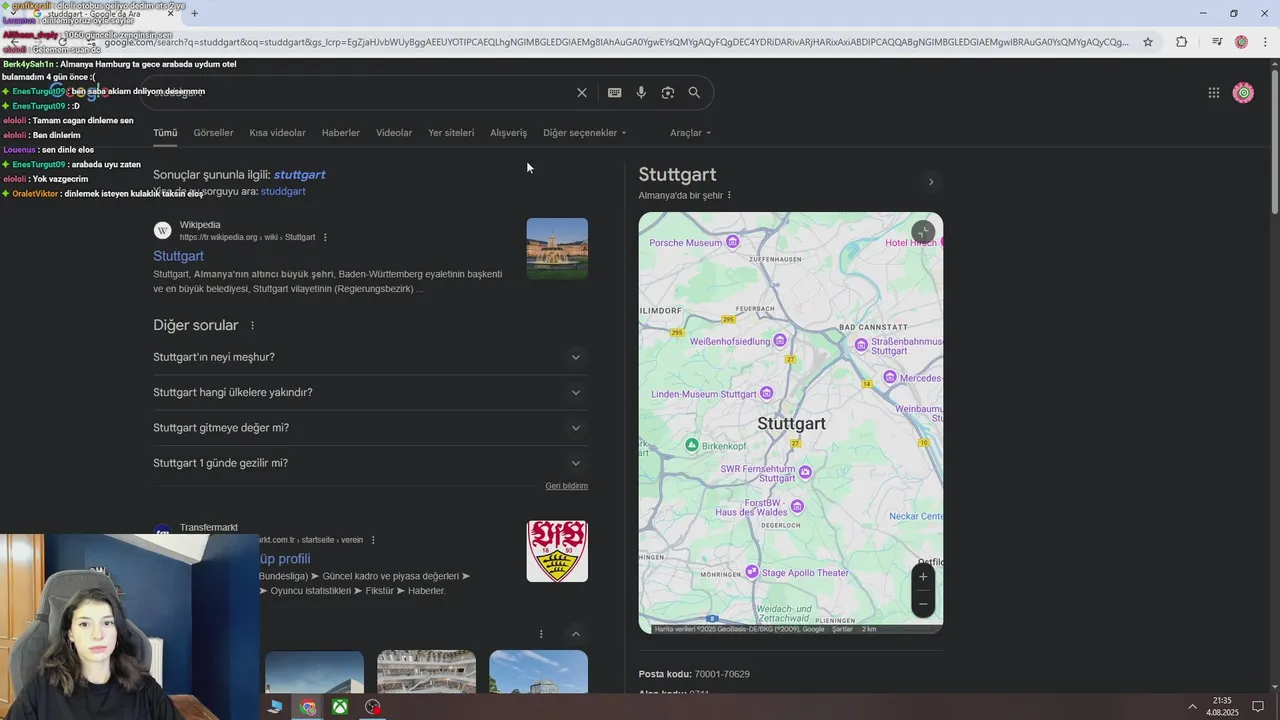Expand "Stuttgart gitmeye değer mi?" question
This screenshot has height=720, width=1280.
(370, 428)
